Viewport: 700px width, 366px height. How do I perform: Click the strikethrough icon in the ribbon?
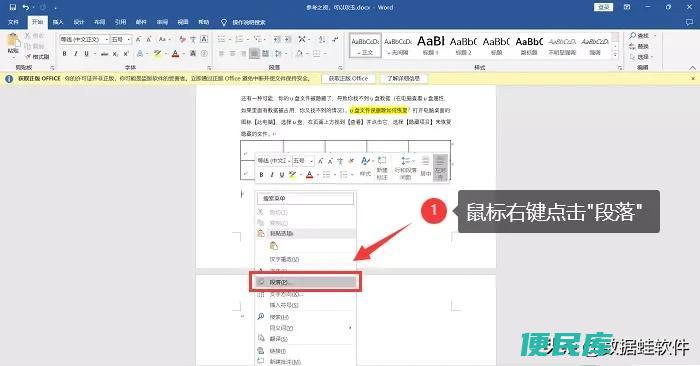(104, 54)
